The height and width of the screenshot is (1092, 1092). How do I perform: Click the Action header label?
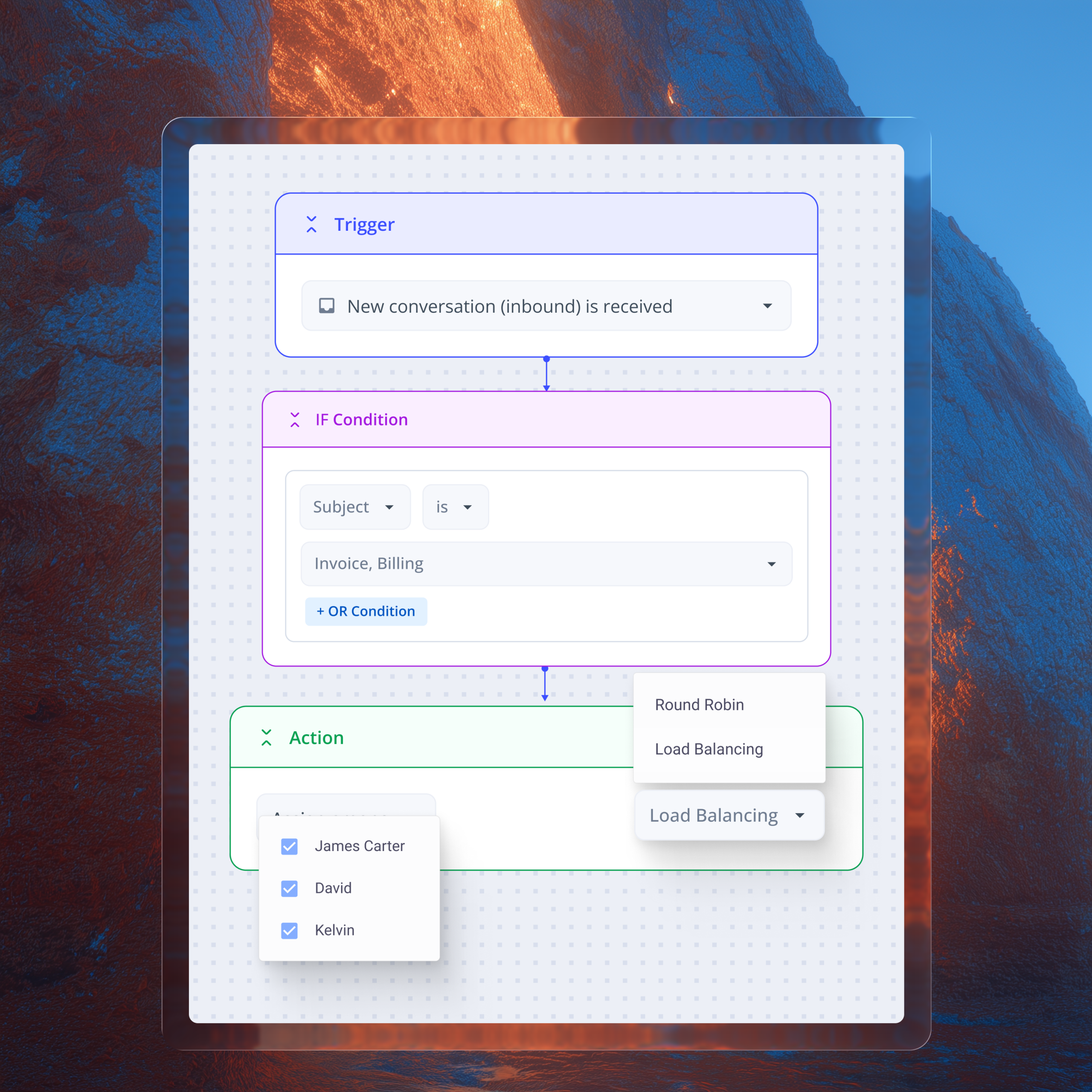(317, 738)
